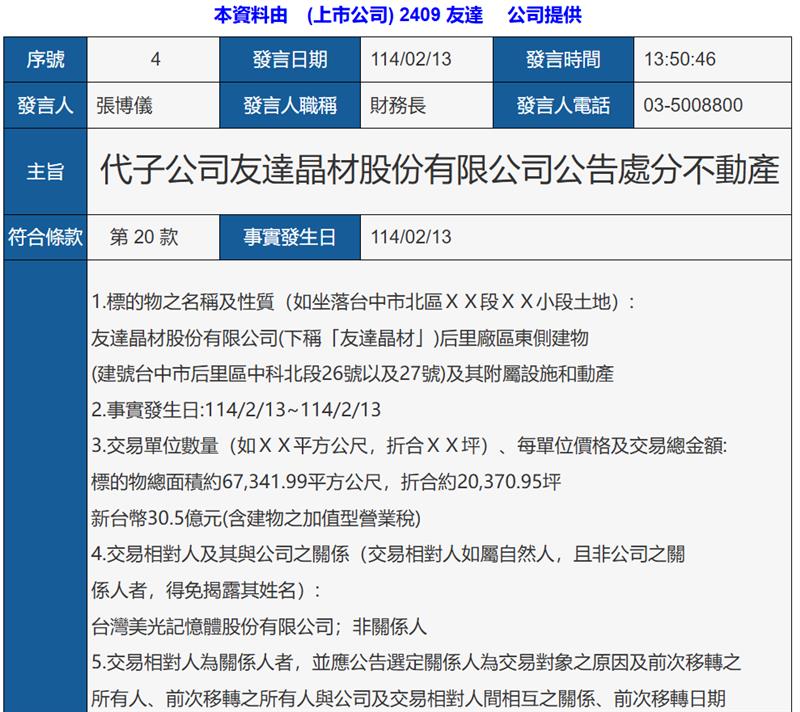Image resolution: width=800 pixels, height=712 pixels.
Task: Click the phone number '03-5008800'
Action: click(x=693, y=105)
